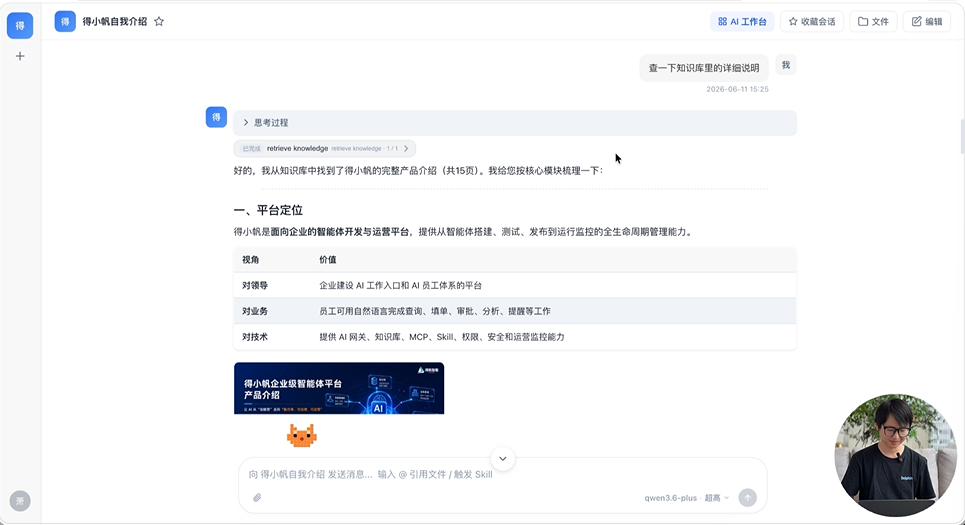Expand the retrieve knowledge tool call chip
This screenshot has width=965, height=525.
pyautogui.click(x=324, y=148)
